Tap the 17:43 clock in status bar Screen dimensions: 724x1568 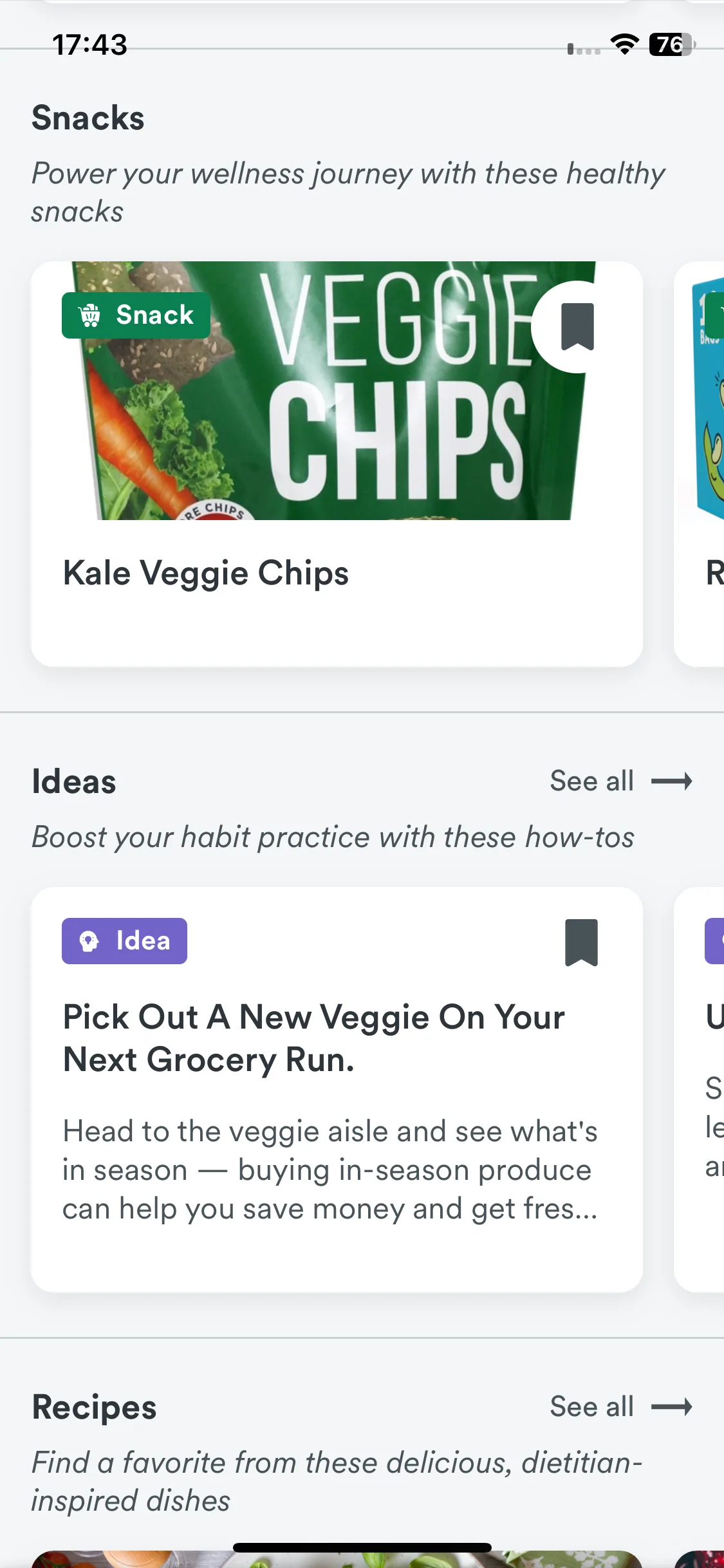tap(90, 44)
